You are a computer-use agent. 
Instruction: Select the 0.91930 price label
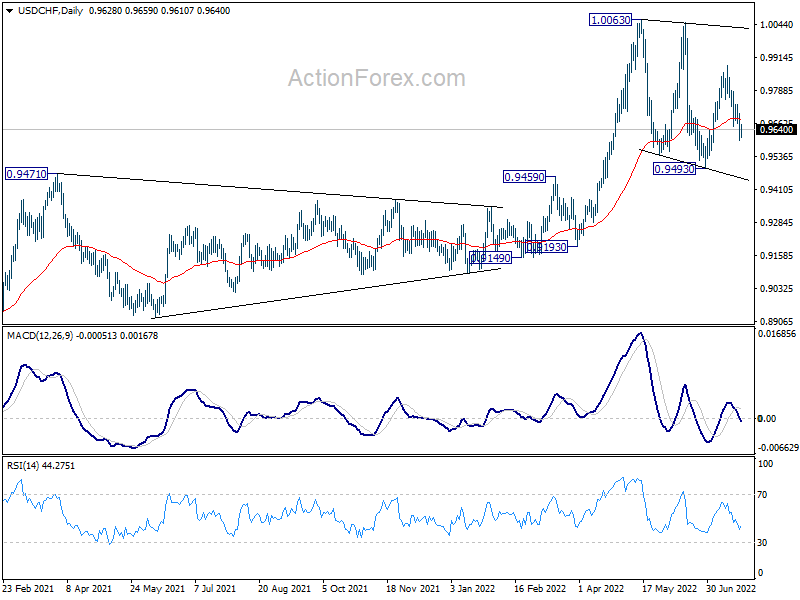pyautogui.click(x=546, y=247)
